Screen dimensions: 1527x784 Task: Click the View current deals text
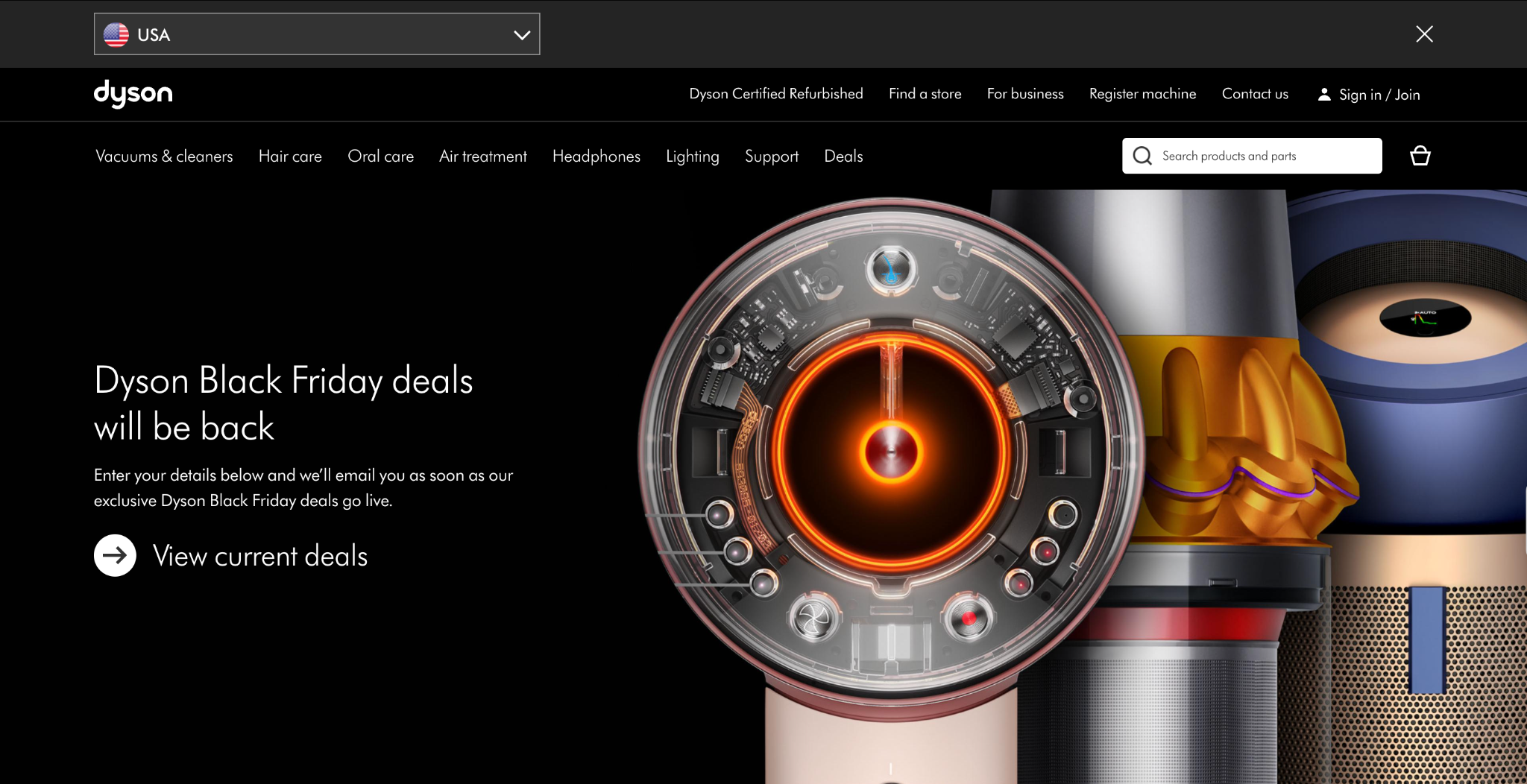260,556
